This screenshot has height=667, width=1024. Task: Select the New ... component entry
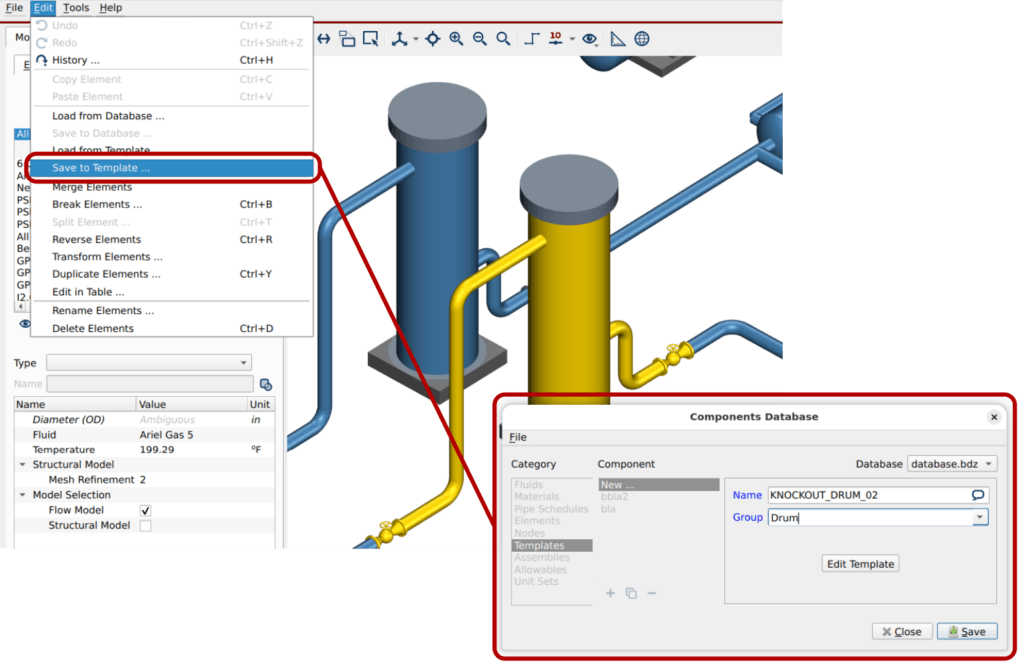pyautogui.click(x=659, y=485)
